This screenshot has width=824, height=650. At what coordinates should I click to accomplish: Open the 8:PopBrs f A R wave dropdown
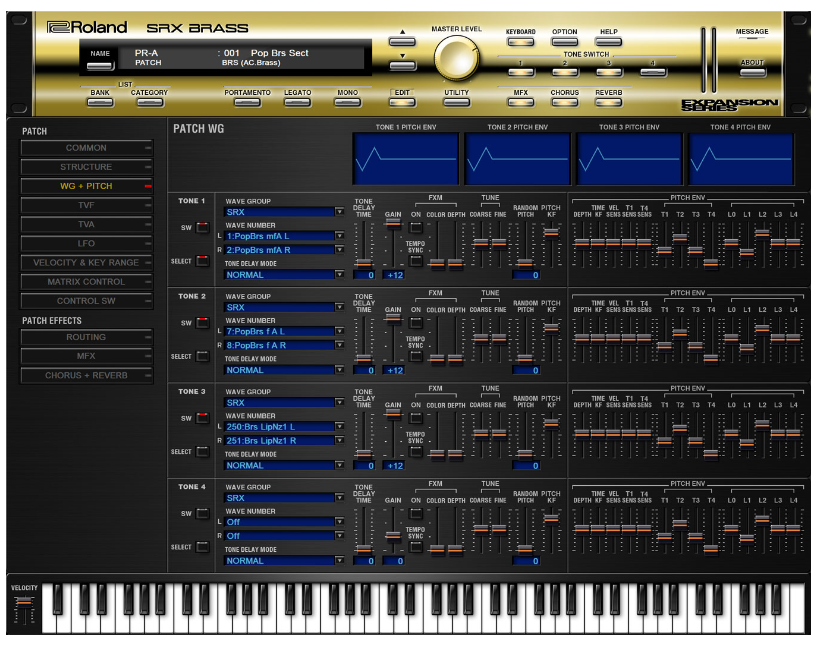coord(284,345)
